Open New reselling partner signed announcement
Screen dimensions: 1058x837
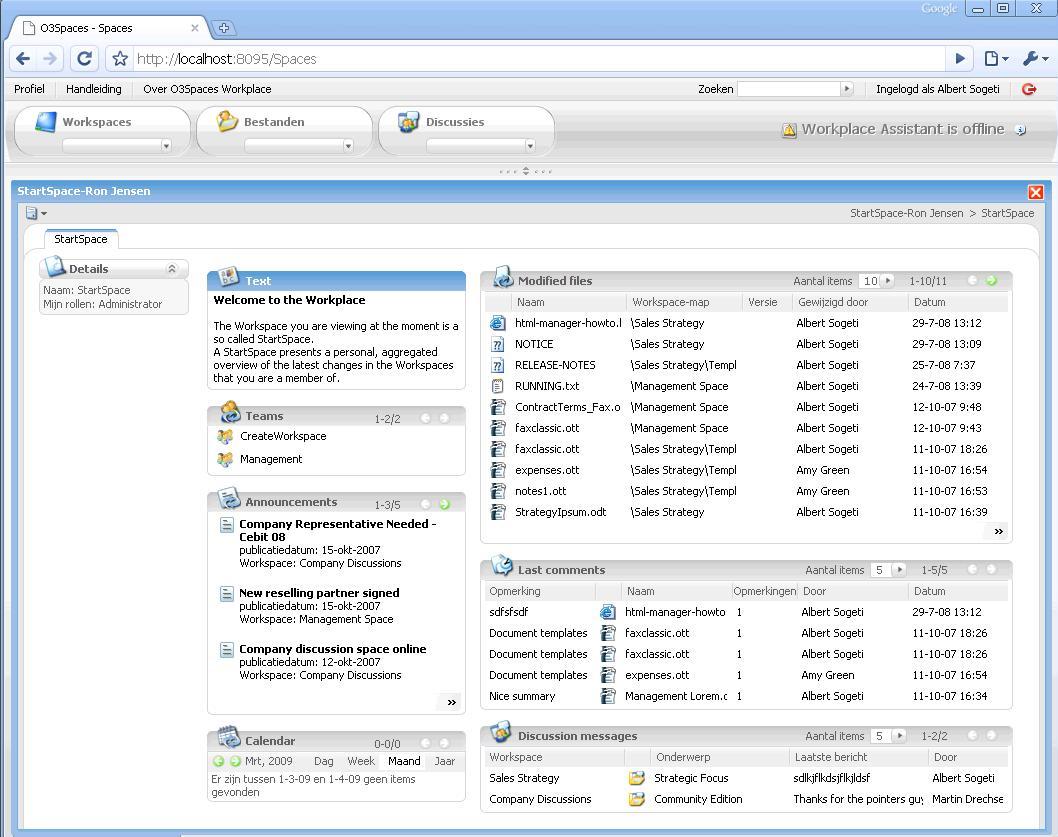(319, 593)
